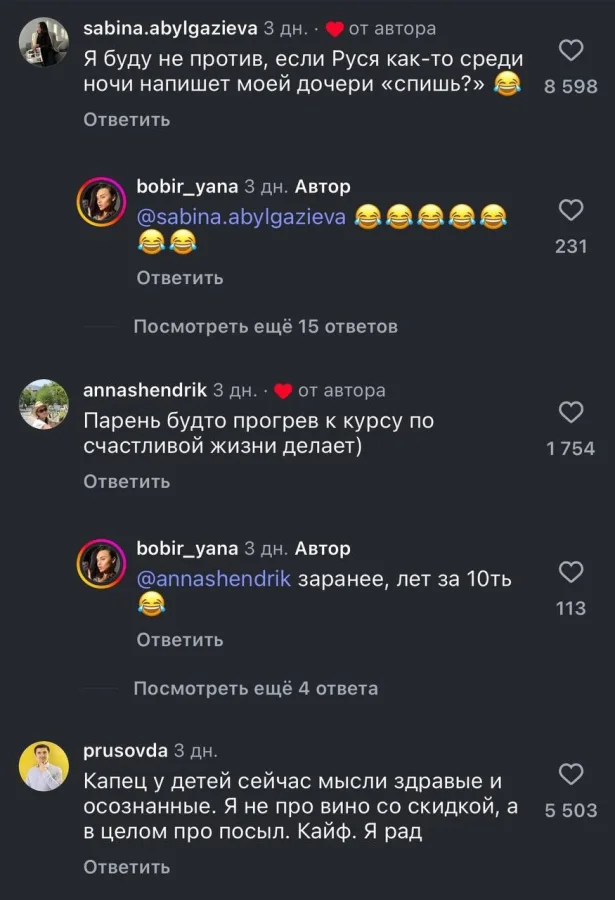Like sabina.abylgazieva's comment with the heart
615x900 pixels.
(x=570, y=51)
